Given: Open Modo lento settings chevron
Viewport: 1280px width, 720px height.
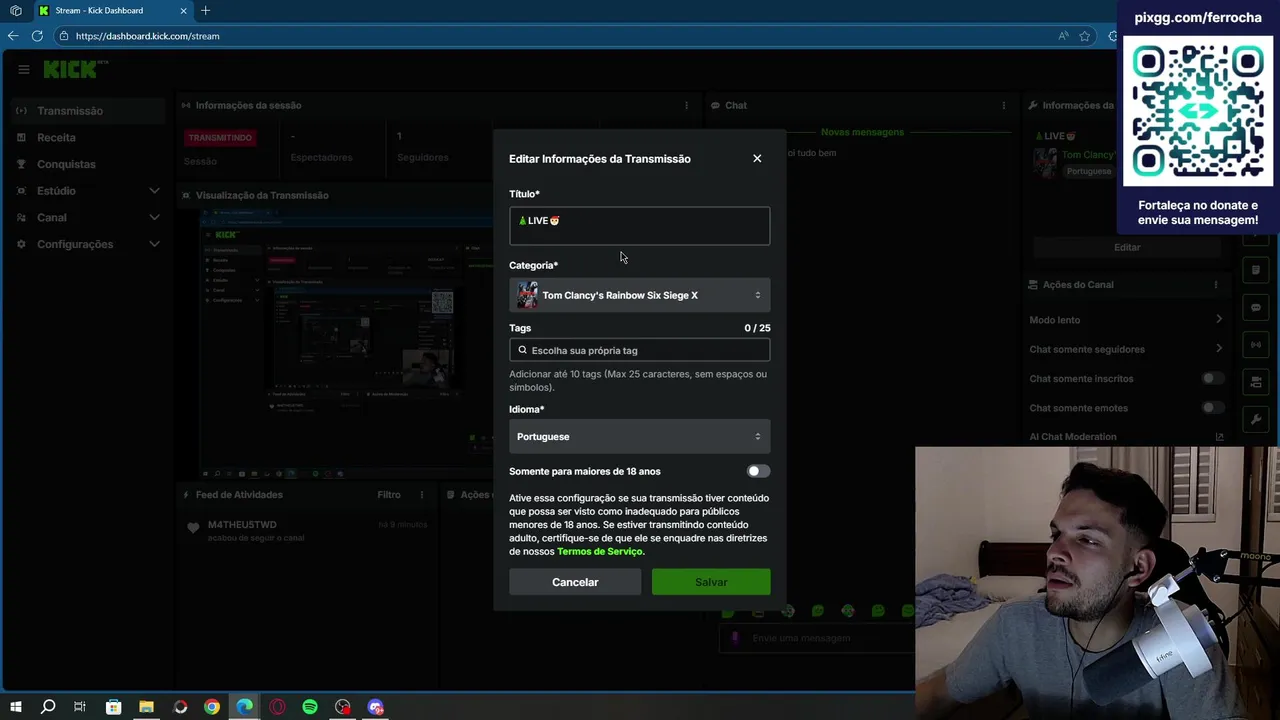Looking at the screenshot, I should coord(1219,320).
